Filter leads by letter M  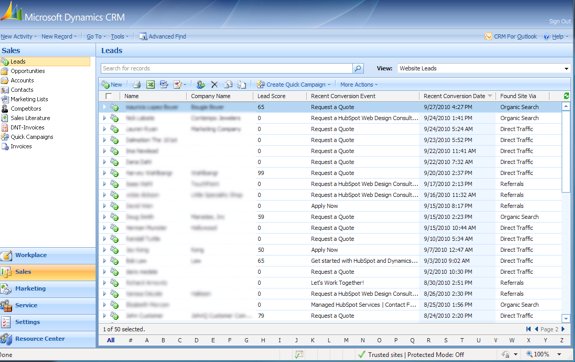[x=346, y=340]
